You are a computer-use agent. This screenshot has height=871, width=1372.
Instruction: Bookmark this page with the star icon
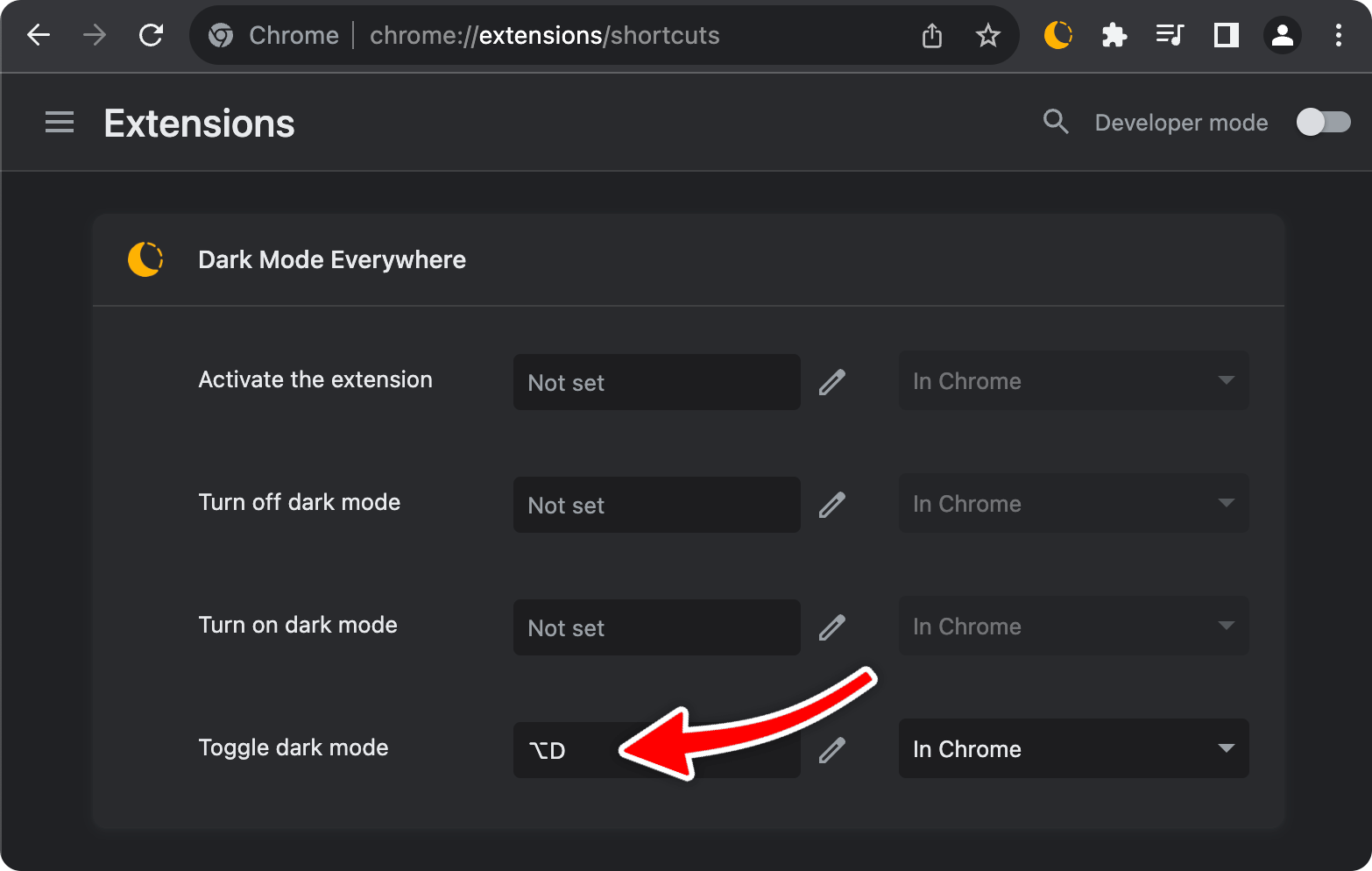(988, 35)
